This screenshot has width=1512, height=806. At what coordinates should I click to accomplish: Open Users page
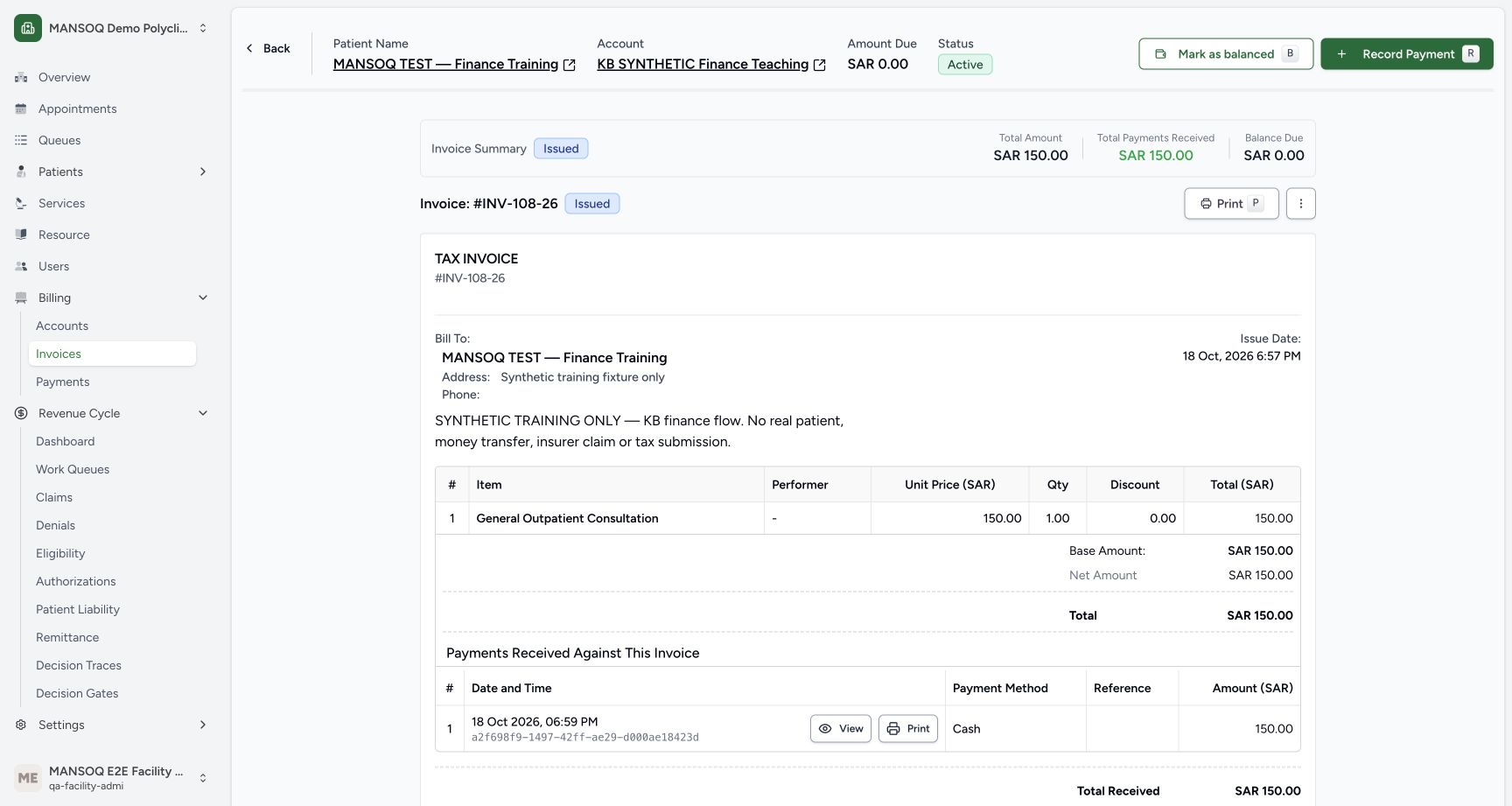pyautogui.click(x=53, y=266)
